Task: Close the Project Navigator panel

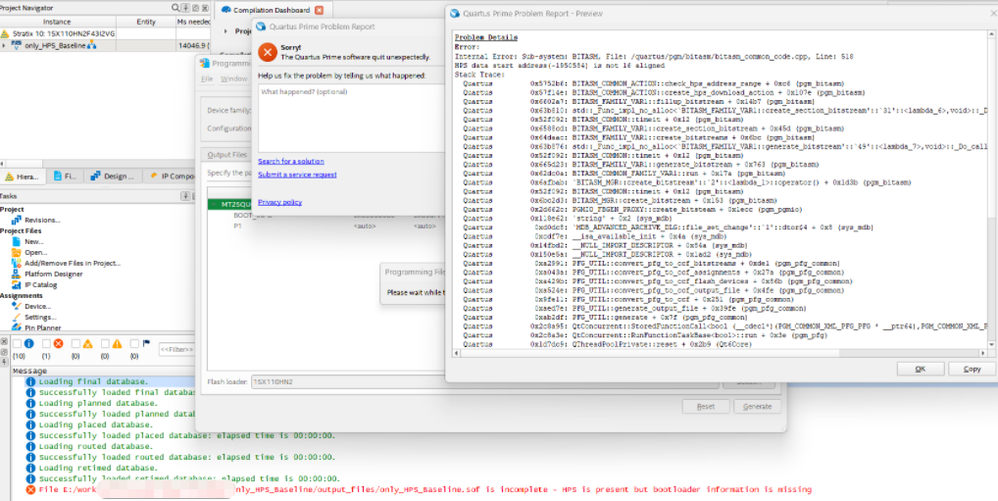Action: tap(206, 8)
